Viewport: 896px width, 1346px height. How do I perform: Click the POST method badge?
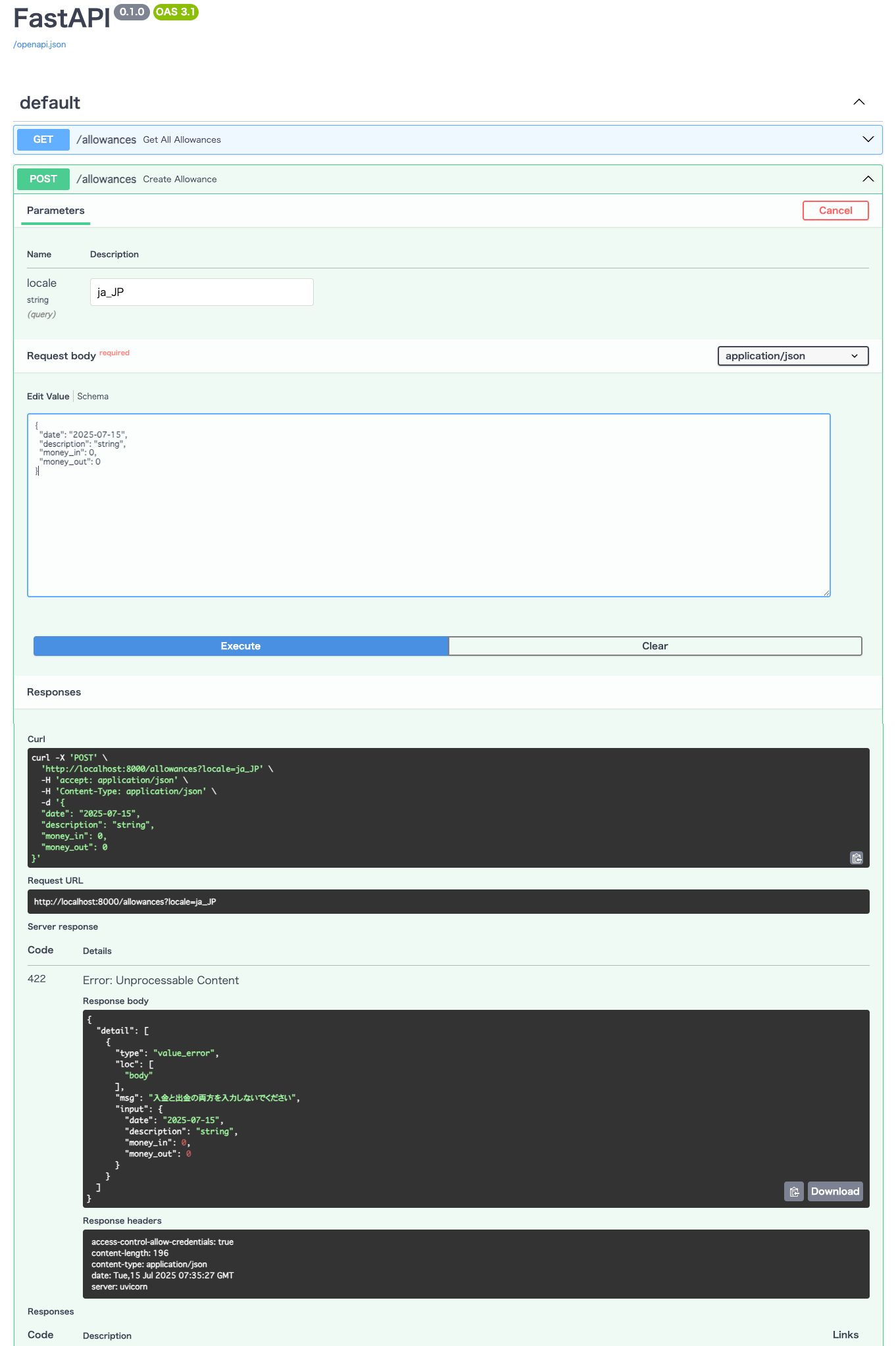(x=43, y=179)
